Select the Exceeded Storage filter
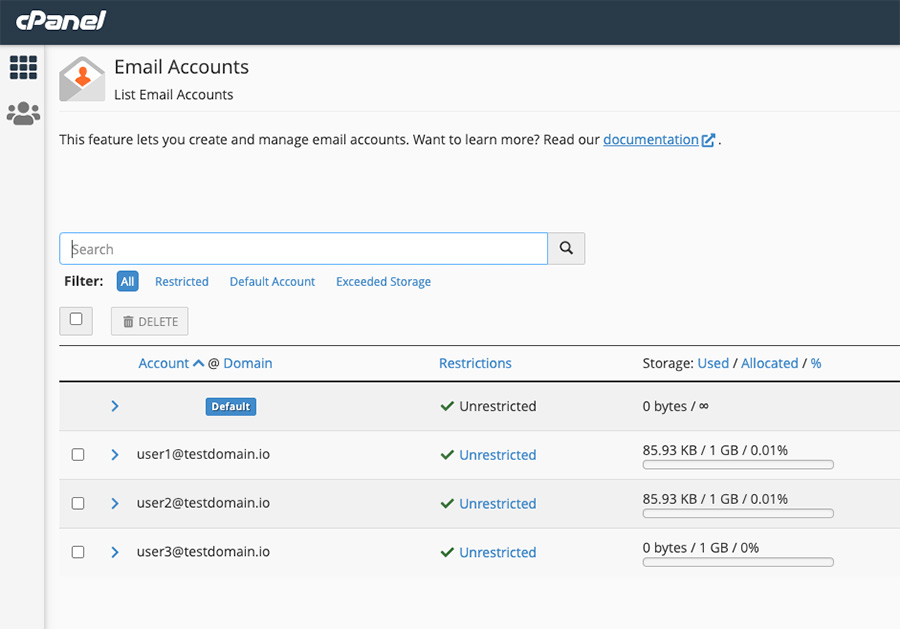This screenshot has width=900, height=629. 383,282
